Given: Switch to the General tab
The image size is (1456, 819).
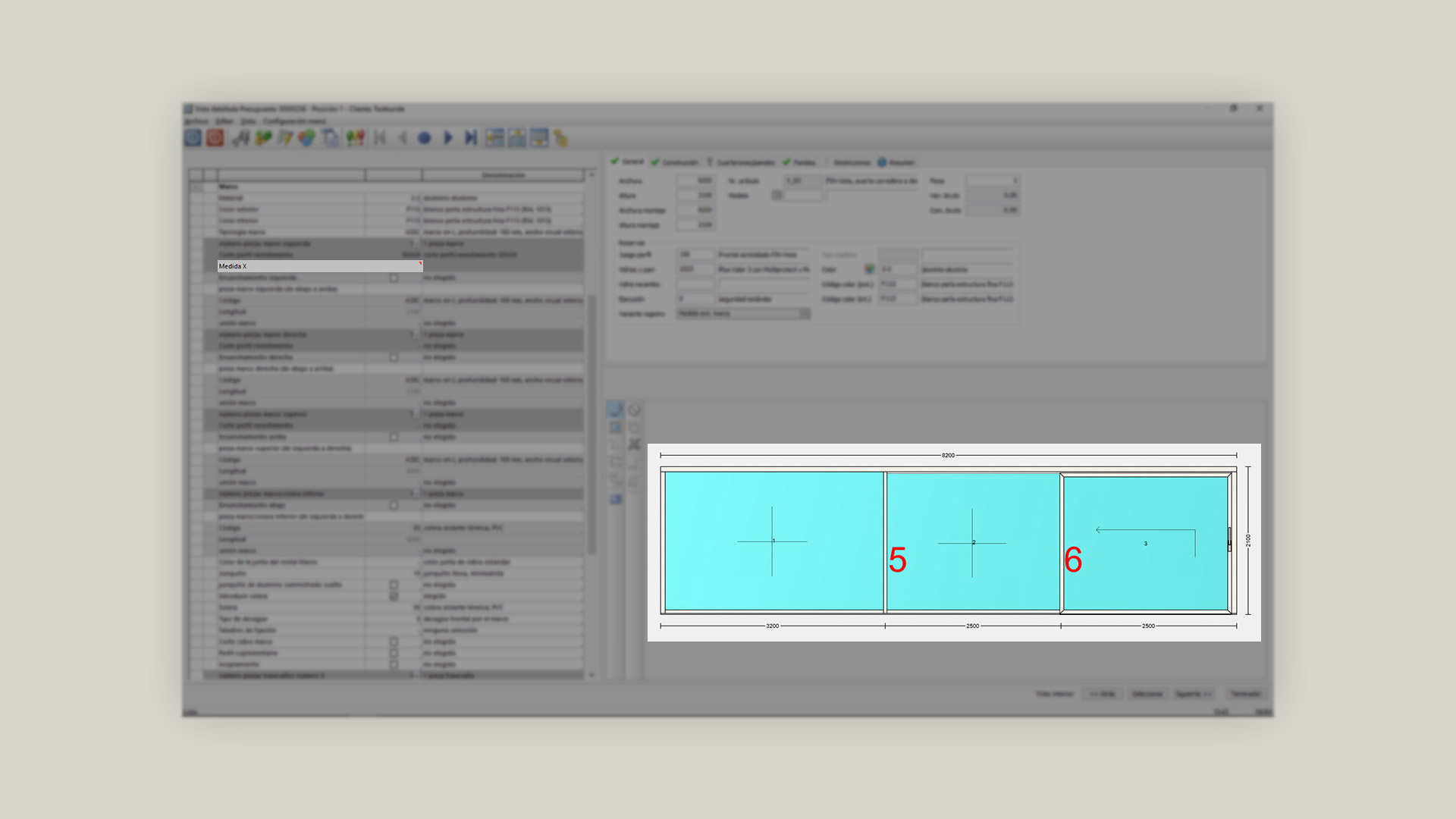Looking at the screenshot, I should tap(627, 162).
